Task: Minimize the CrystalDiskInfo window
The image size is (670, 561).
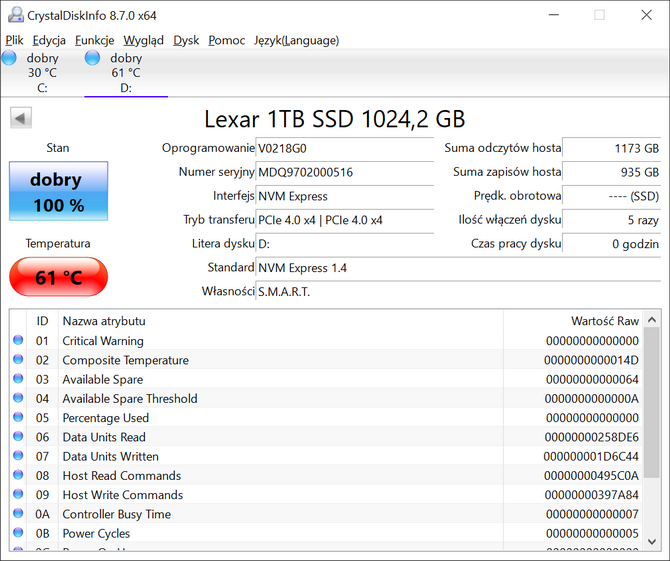Action: click(x=554, y=15)
